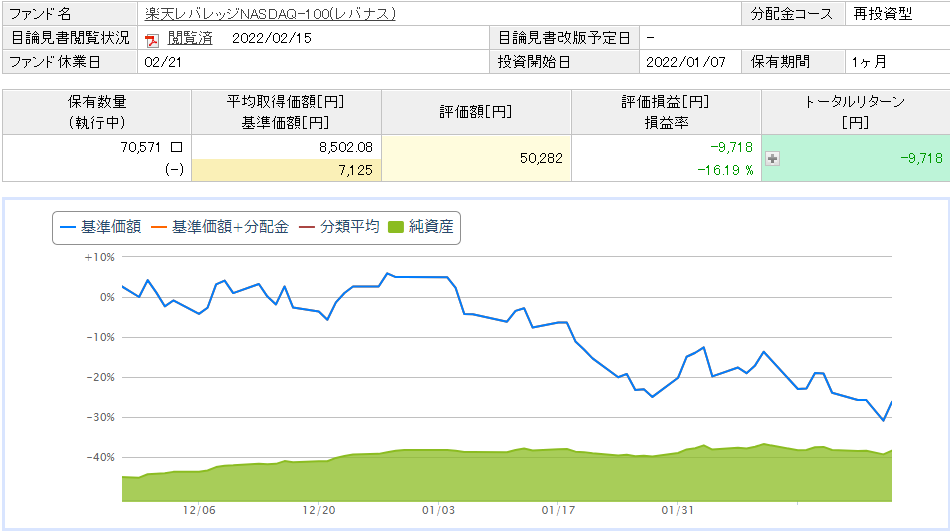950x532 pixels.
Task: Click the 目論見書改版予定日 label cell
Action: pos(564,38)
